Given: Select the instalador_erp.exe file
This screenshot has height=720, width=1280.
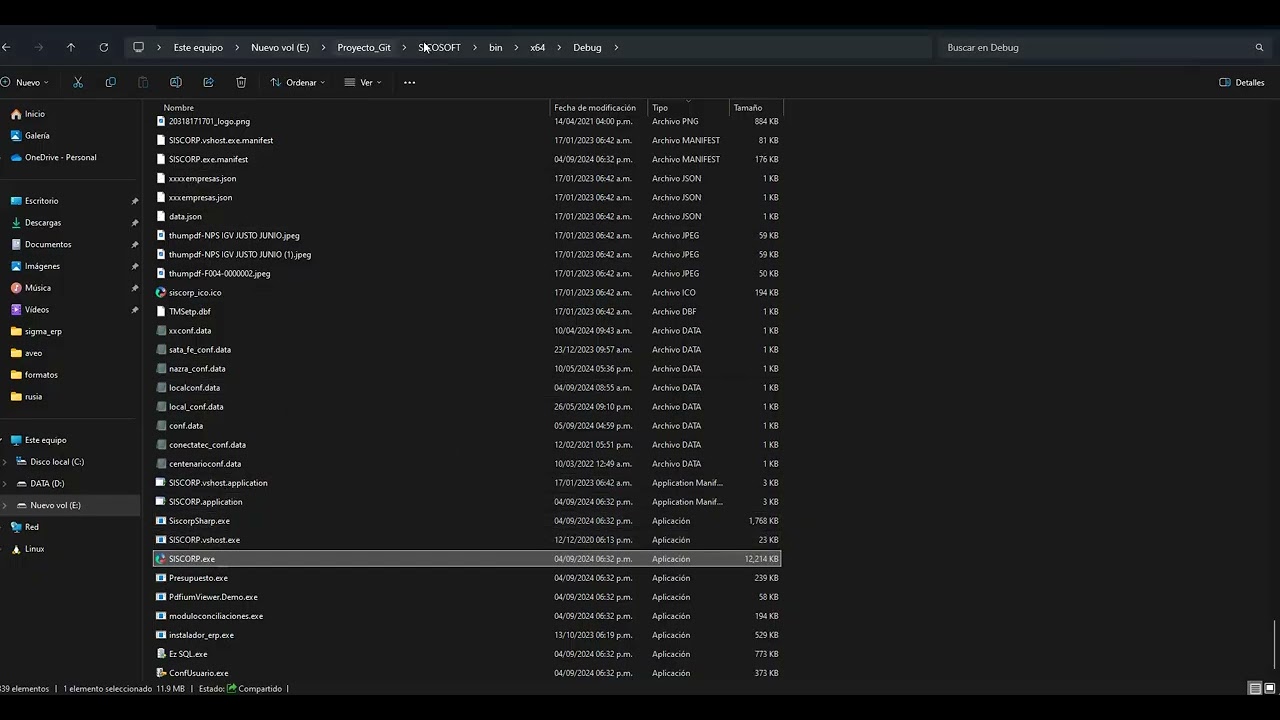Looking at the screenshot, I should (x=201, y=635).
